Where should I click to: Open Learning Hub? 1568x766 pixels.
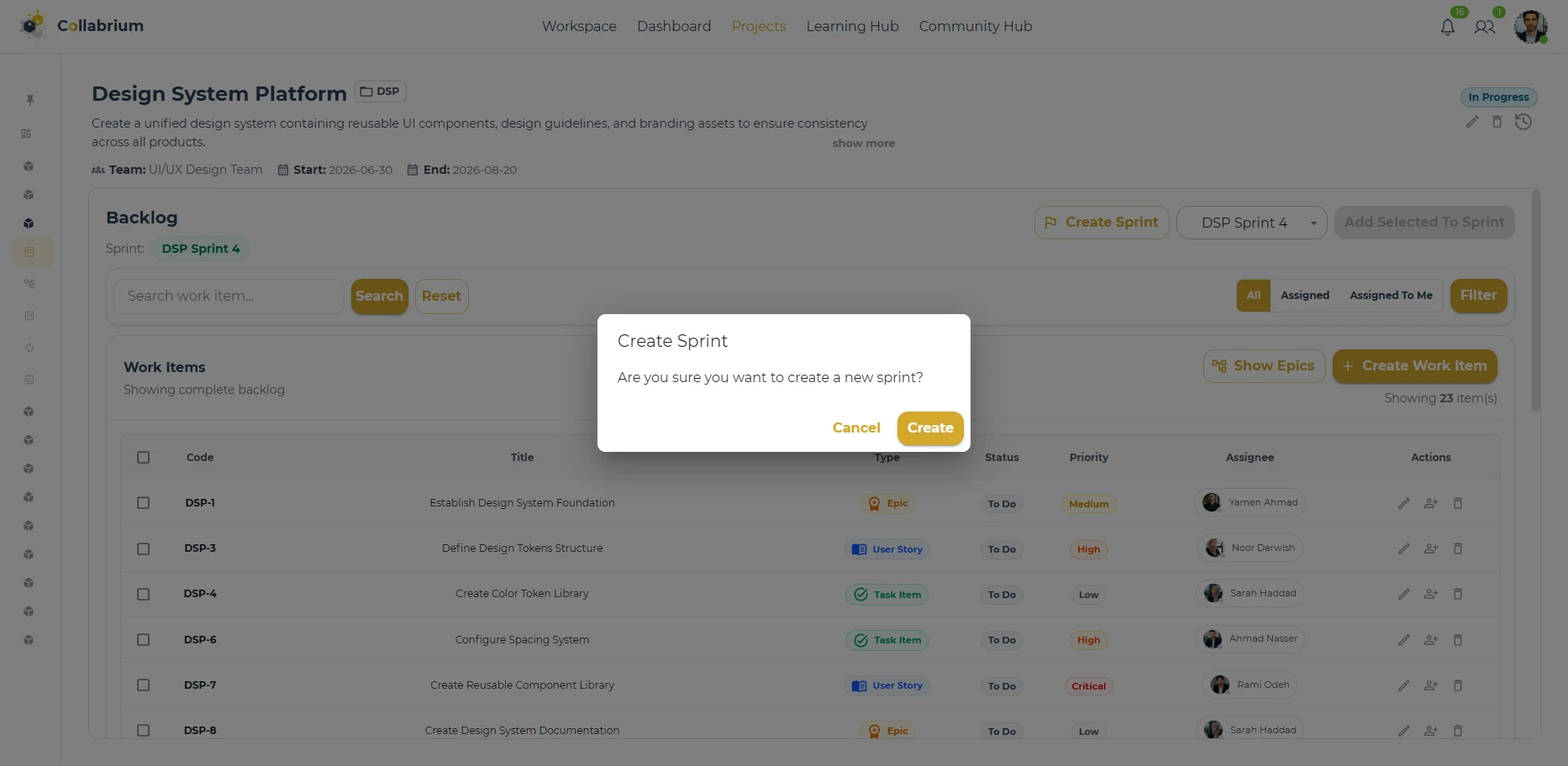(x=852, y=26)
